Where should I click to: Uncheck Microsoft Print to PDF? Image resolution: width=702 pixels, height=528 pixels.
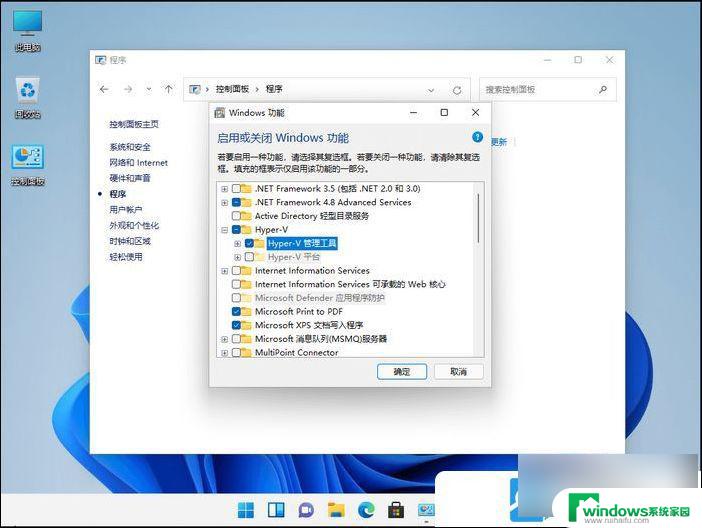tap(236, 311)
